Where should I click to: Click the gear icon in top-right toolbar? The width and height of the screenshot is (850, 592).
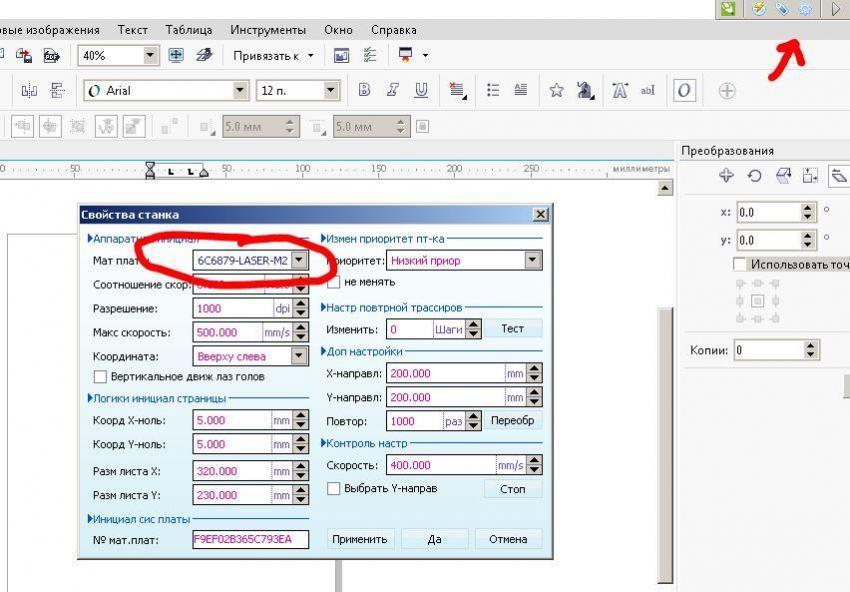coord(805,9)
